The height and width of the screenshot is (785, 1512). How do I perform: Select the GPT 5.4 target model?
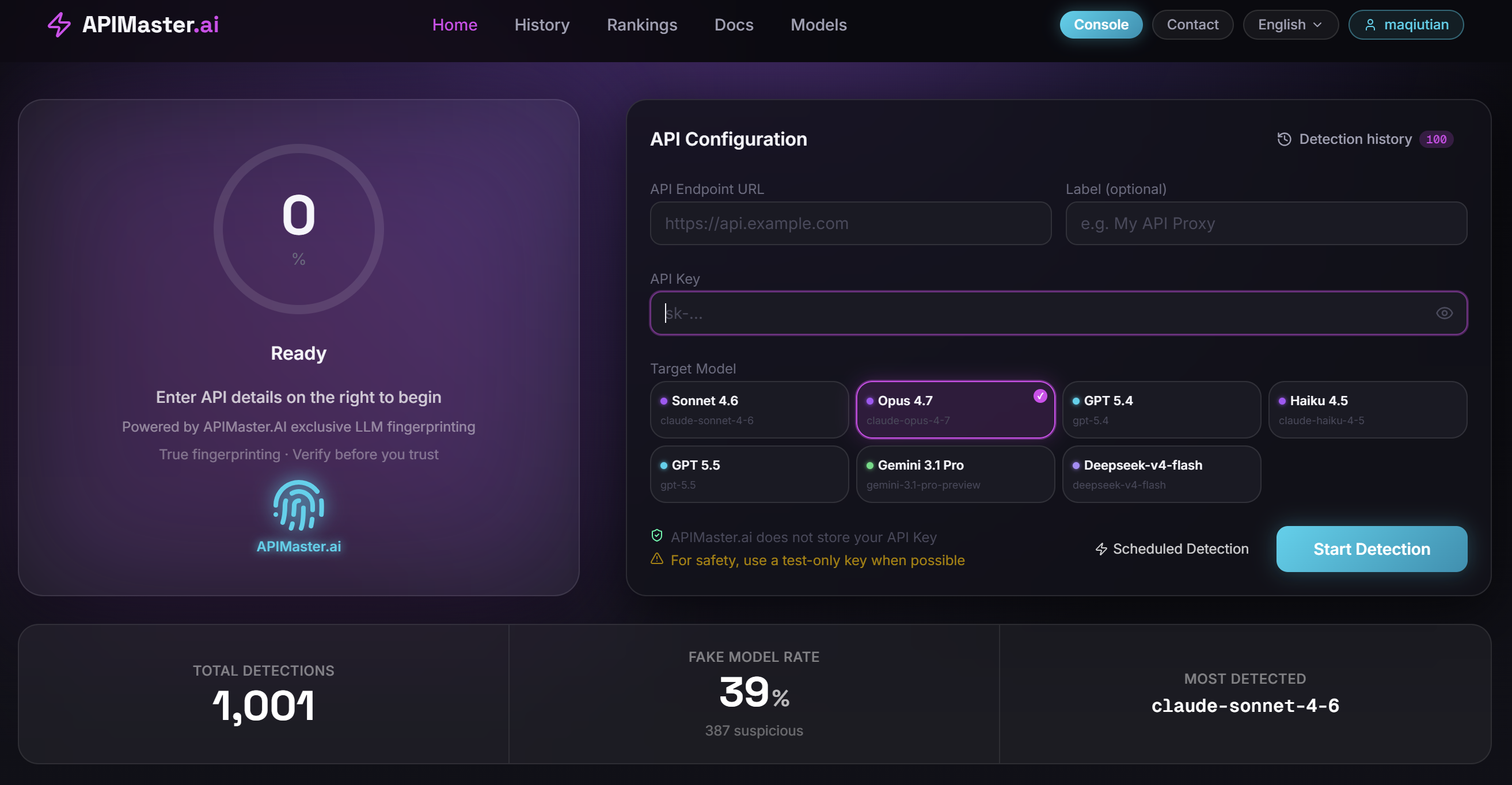(1161, 410)
